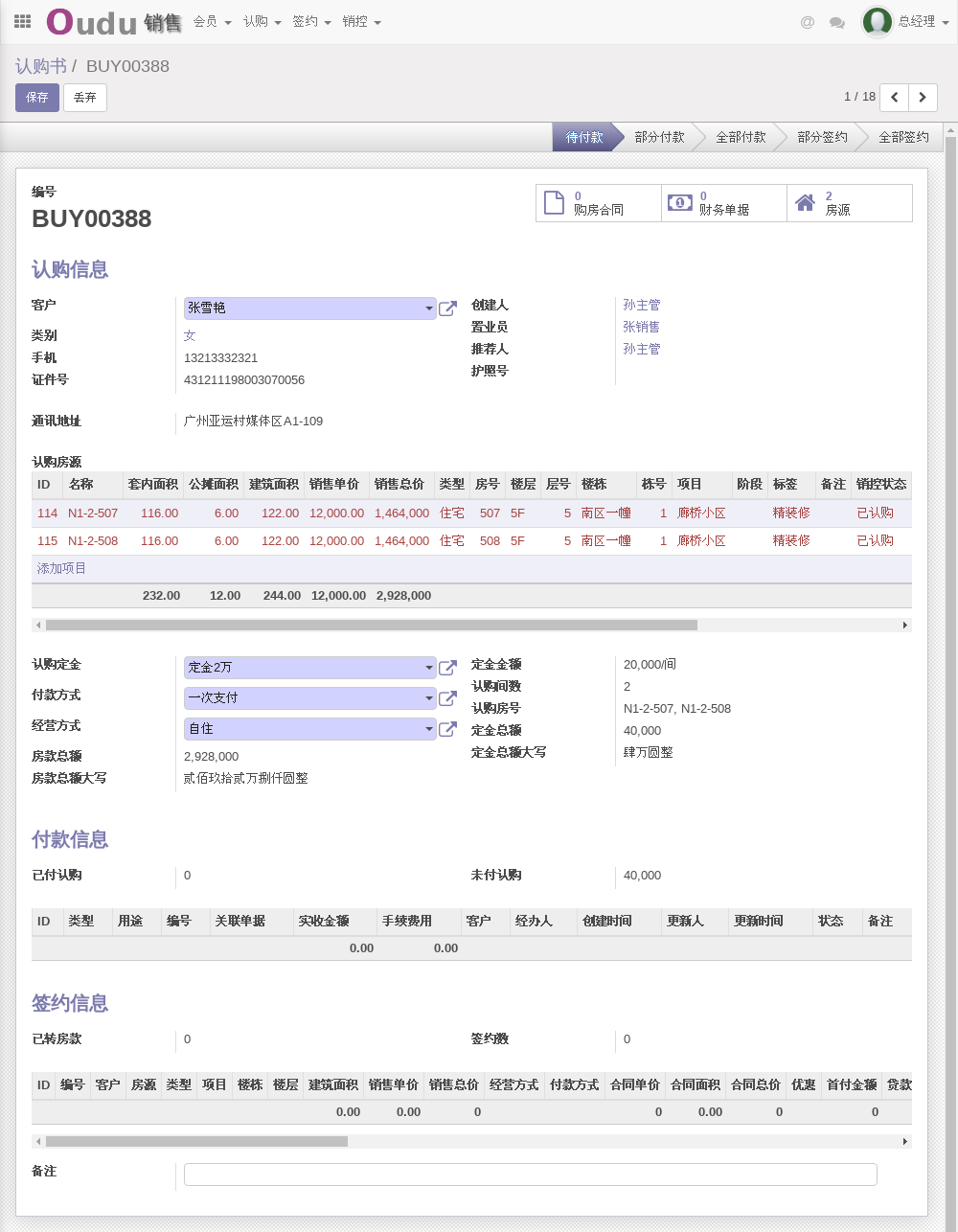The height and width of the screenshot is (1232, 958).
Task: Open the 销控 menu
Action: coord(361,22)
